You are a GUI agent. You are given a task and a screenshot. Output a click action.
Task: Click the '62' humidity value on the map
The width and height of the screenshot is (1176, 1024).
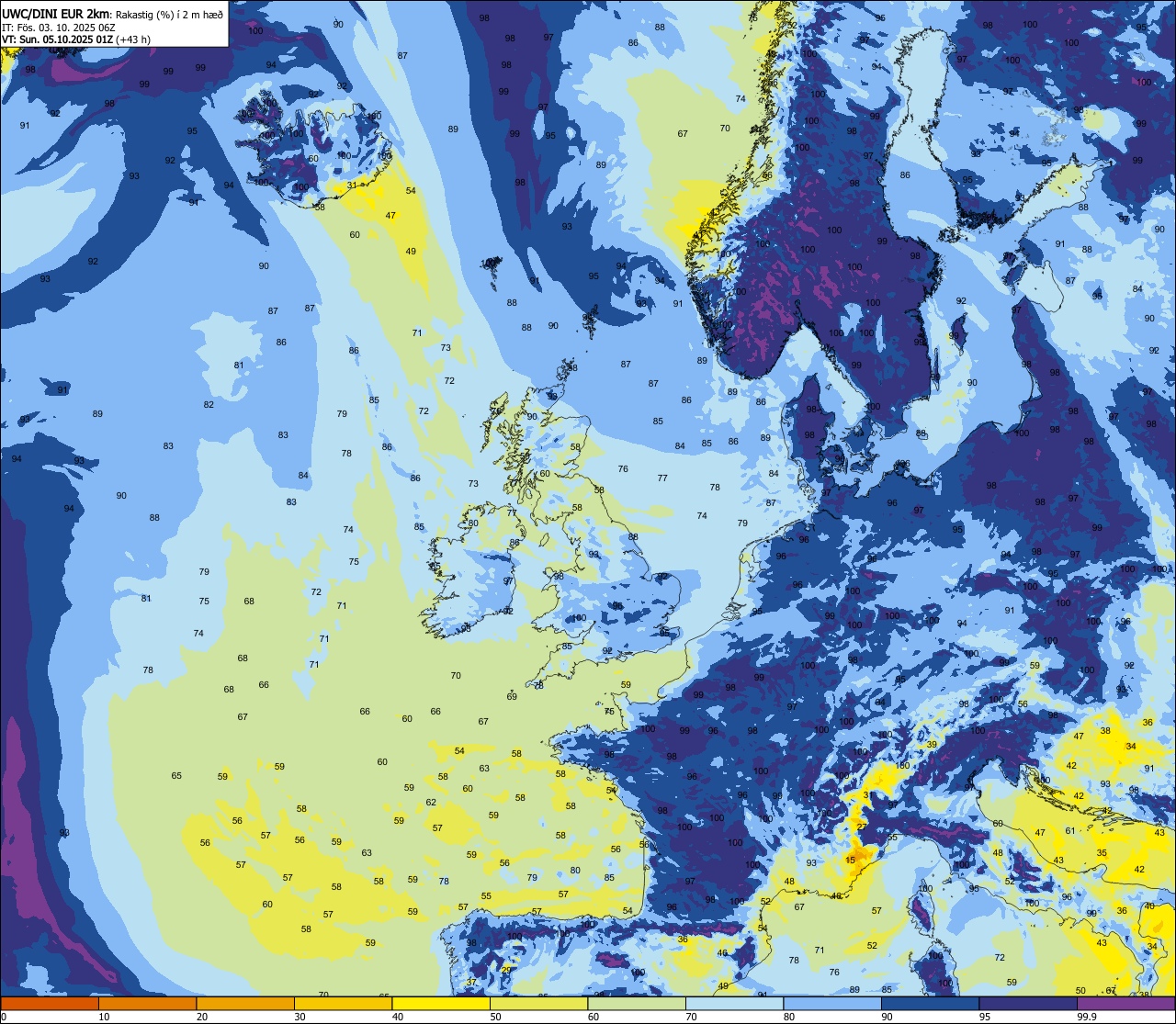pos(431,802)
